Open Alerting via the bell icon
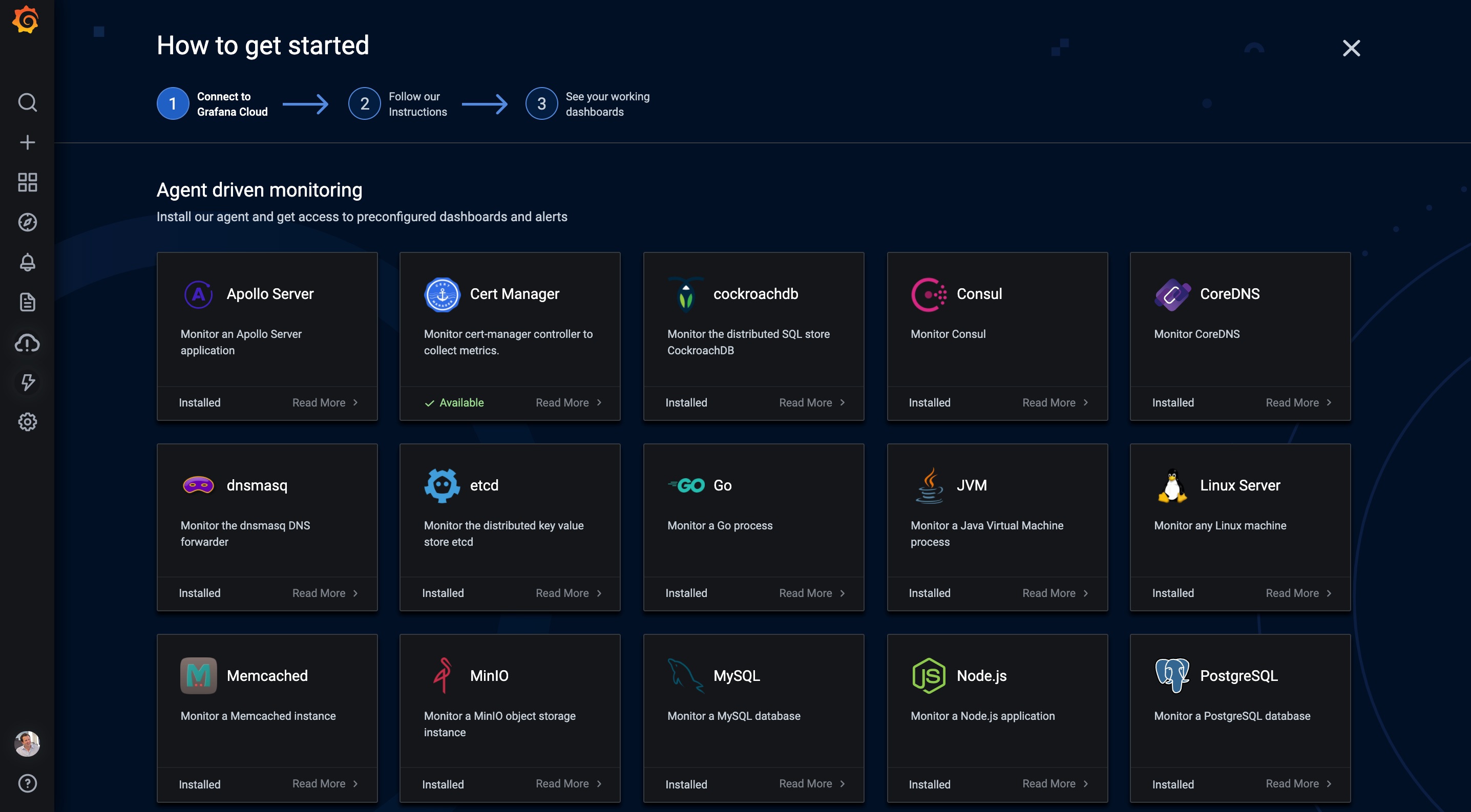The image size is (1471, 812). tap(27, 262)
